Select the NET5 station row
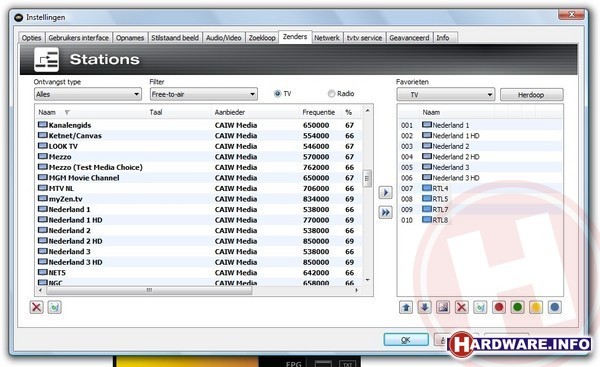600x367 pixels. click(198, 272)
